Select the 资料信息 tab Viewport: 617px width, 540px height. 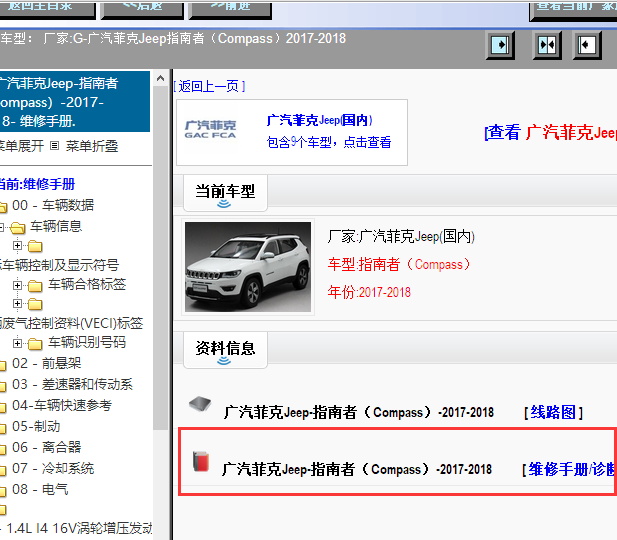click(225, 350)
